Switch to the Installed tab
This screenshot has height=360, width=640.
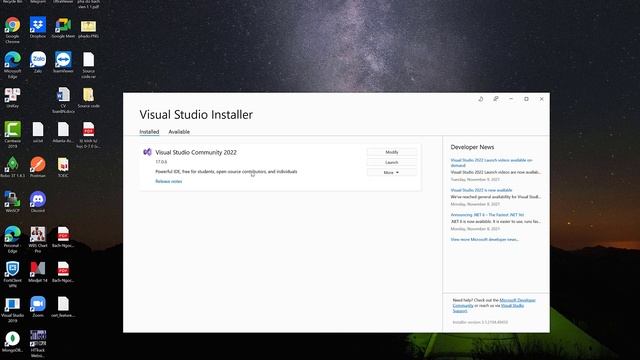[x=149, y=131]
